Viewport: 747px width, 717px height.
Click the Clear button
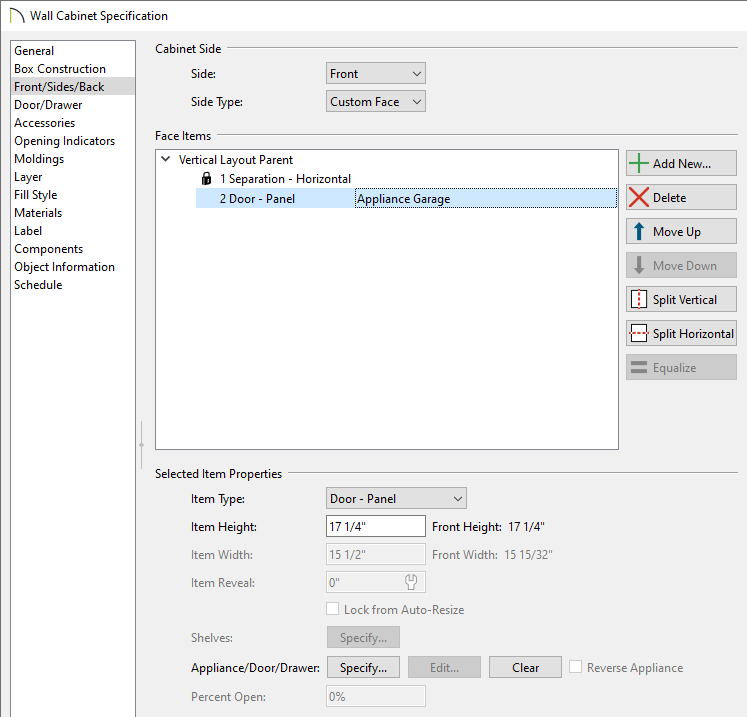525,667
